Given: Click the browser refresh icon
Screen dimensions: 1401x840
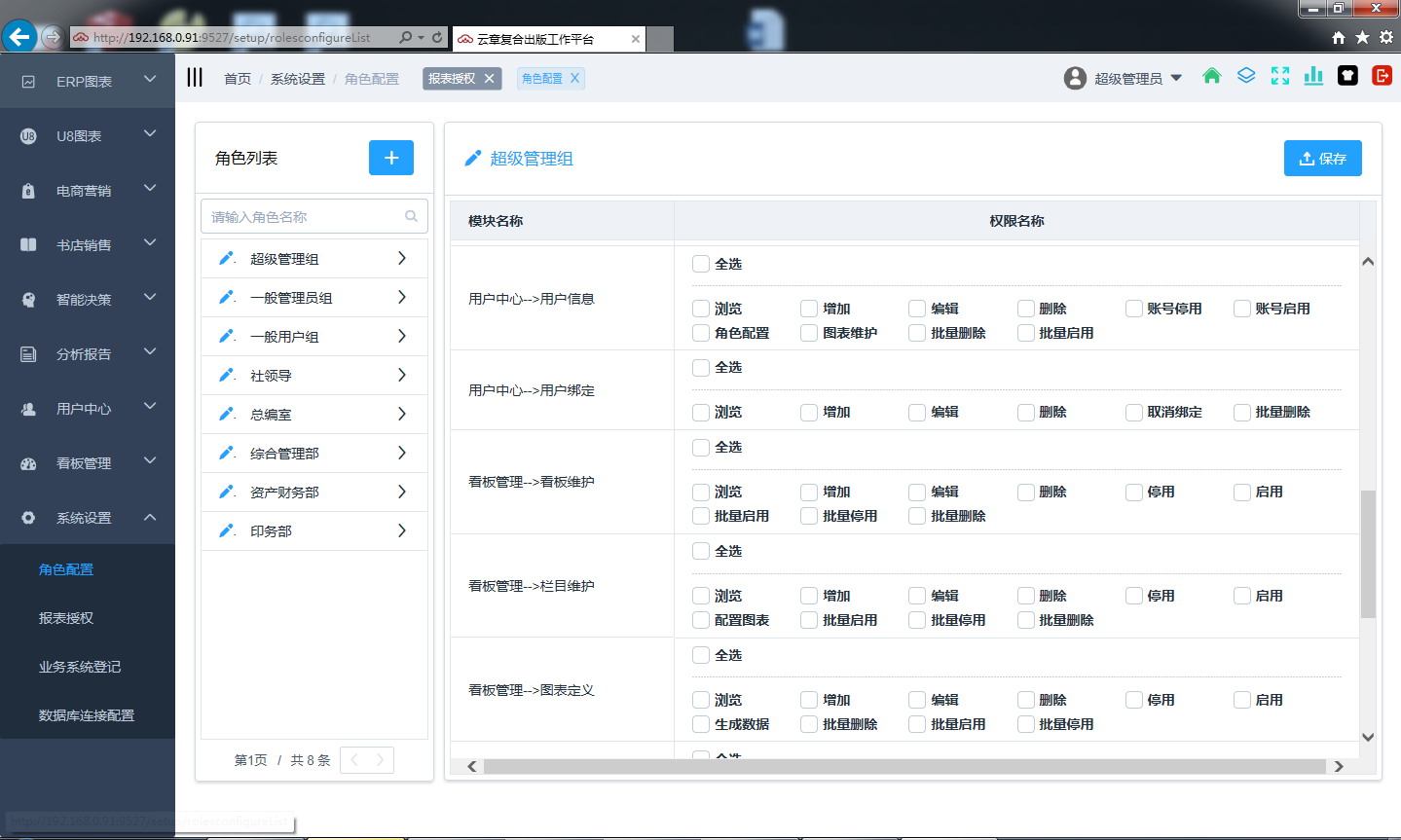Looking at the screenshot, I should (x=437, y=37).
